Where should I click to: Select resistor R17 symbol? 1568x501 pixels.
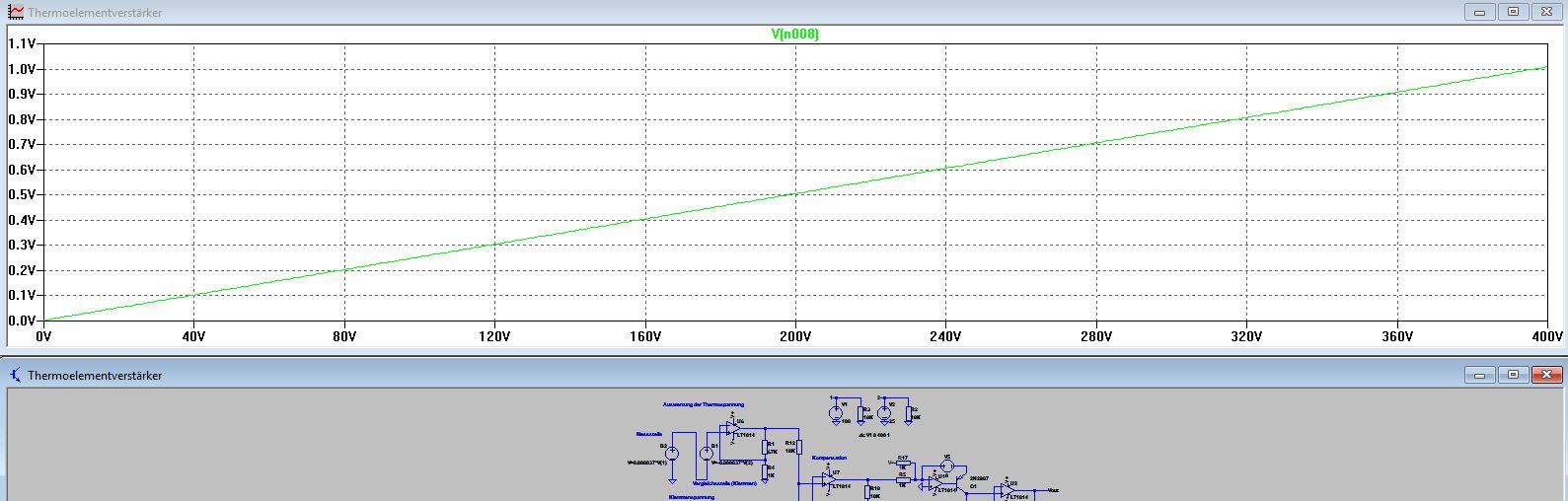(904, 463)
